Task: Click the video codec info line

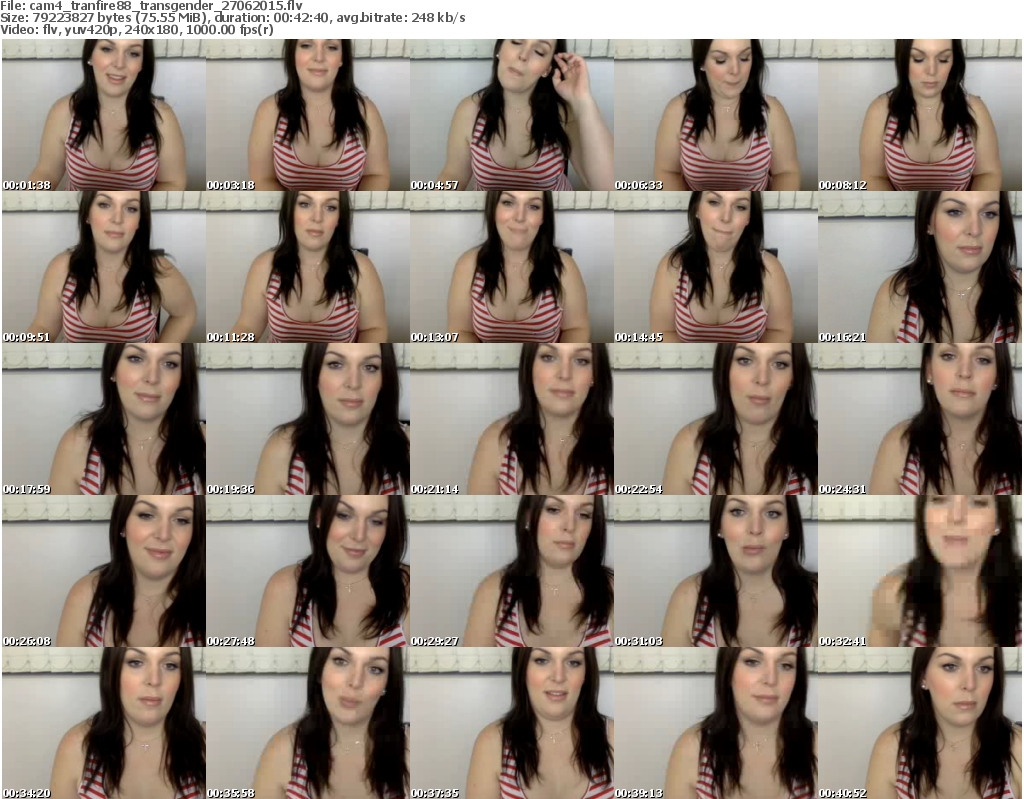Action: (x=136, y=30)
